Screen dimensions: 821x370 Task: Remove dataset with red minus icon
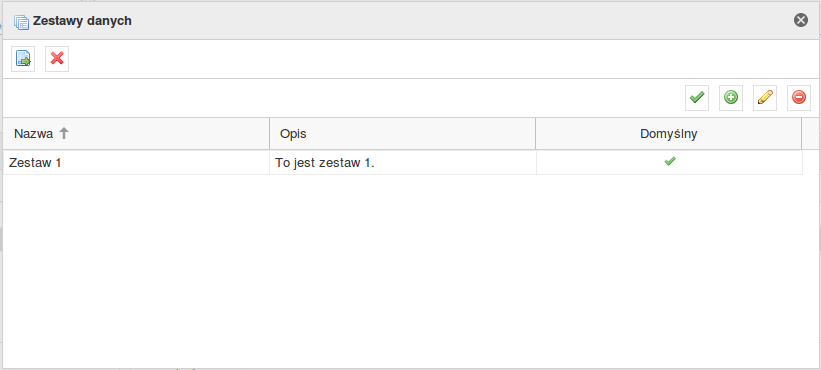click(798, 98)
